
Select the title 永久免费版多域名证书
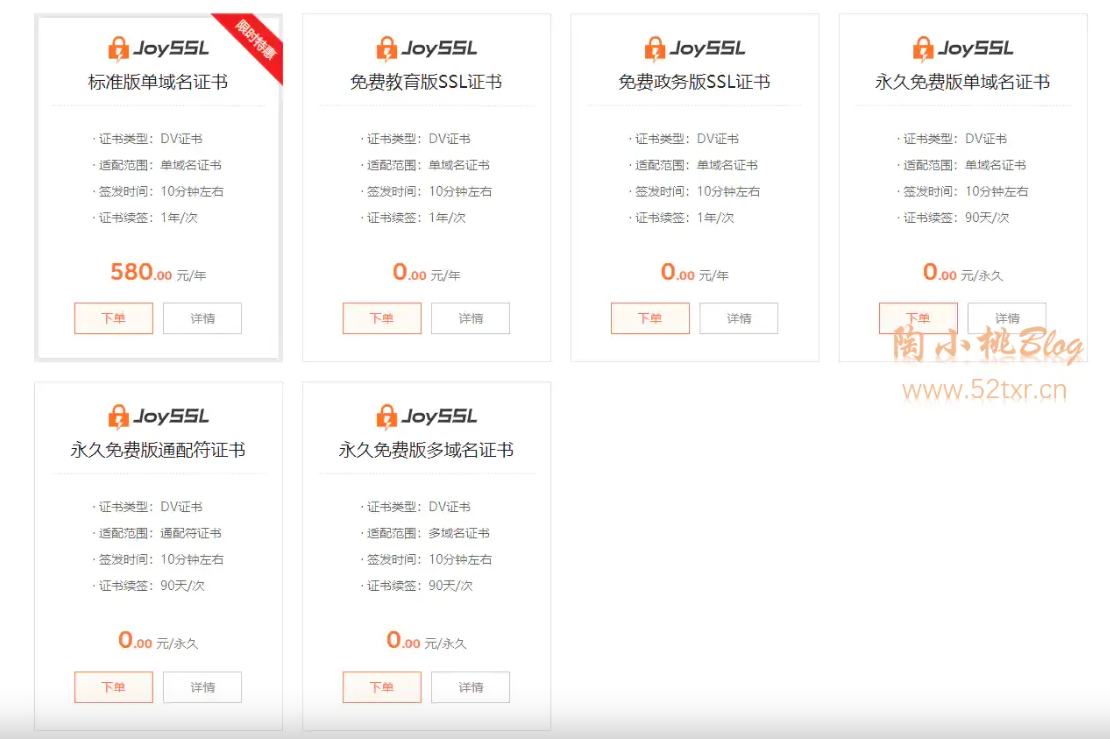tap(426, 450)
